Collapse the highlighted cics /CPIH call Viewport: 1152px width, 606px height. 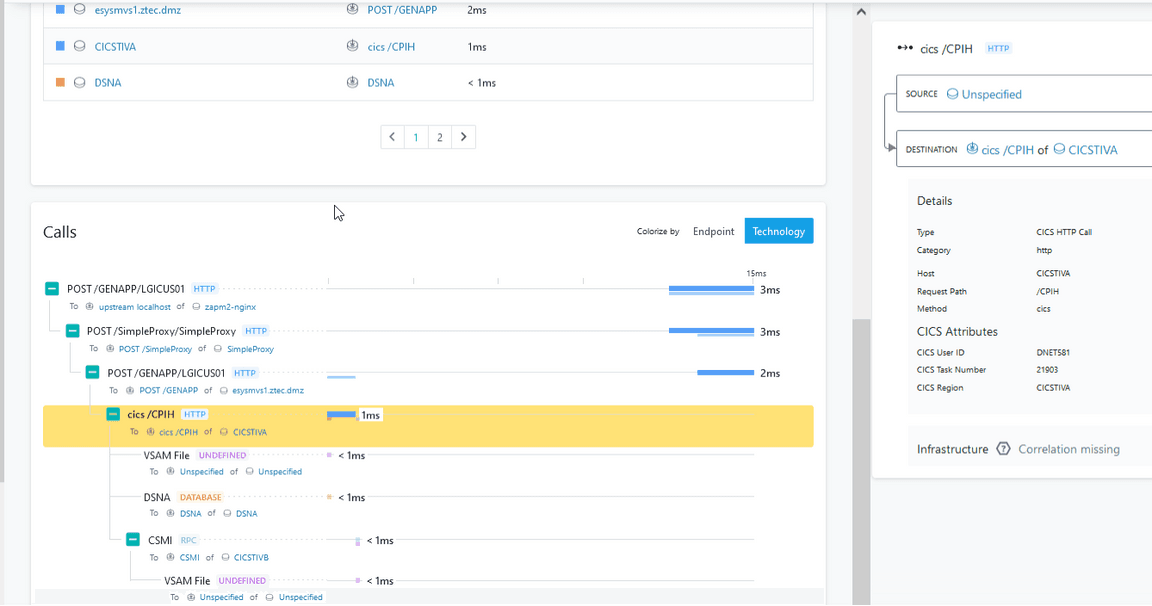(113, 414)
